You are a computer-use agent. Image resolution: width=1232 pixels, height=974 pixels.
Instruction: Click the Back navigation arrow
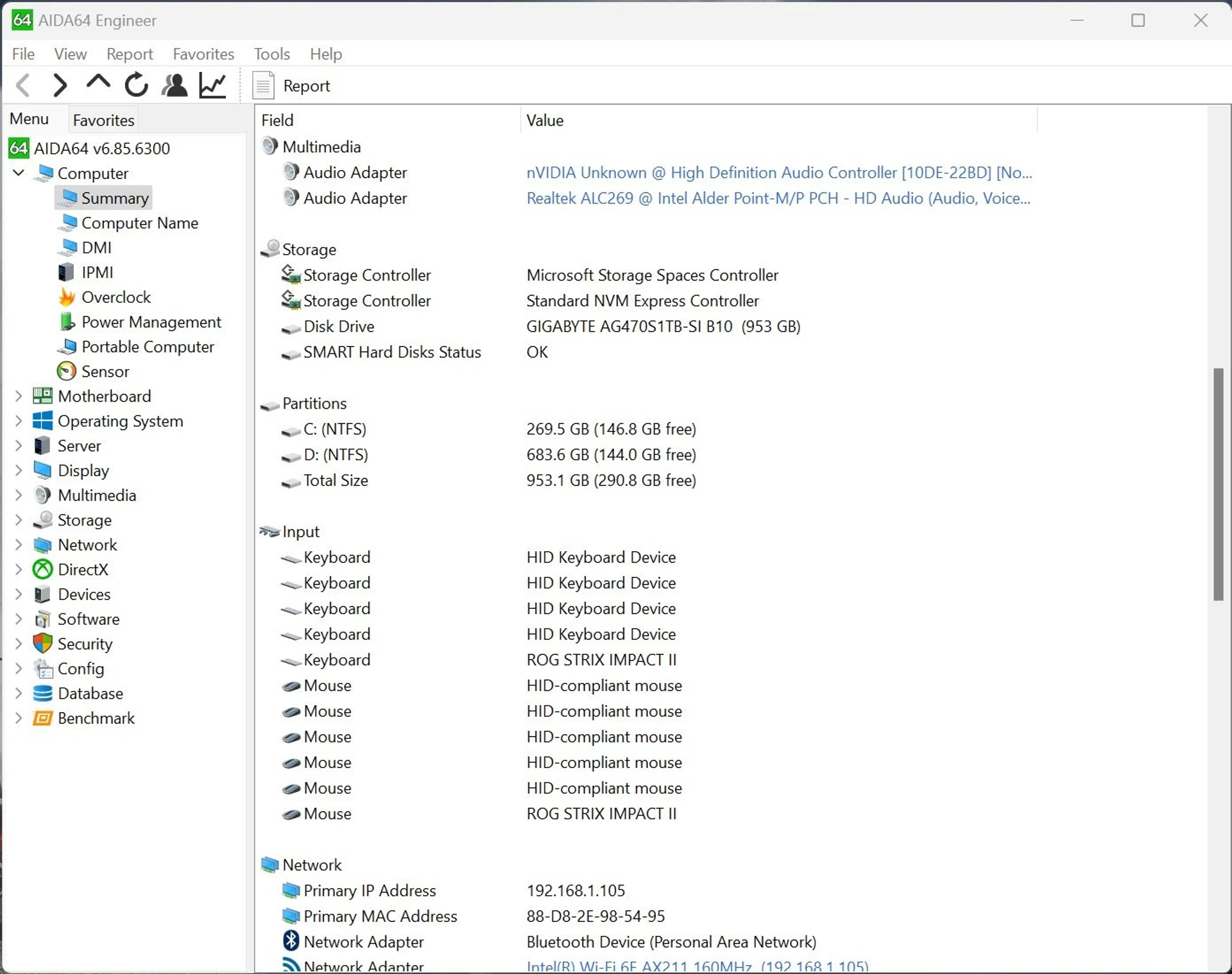pyautogui.click(x=23, y=85)
